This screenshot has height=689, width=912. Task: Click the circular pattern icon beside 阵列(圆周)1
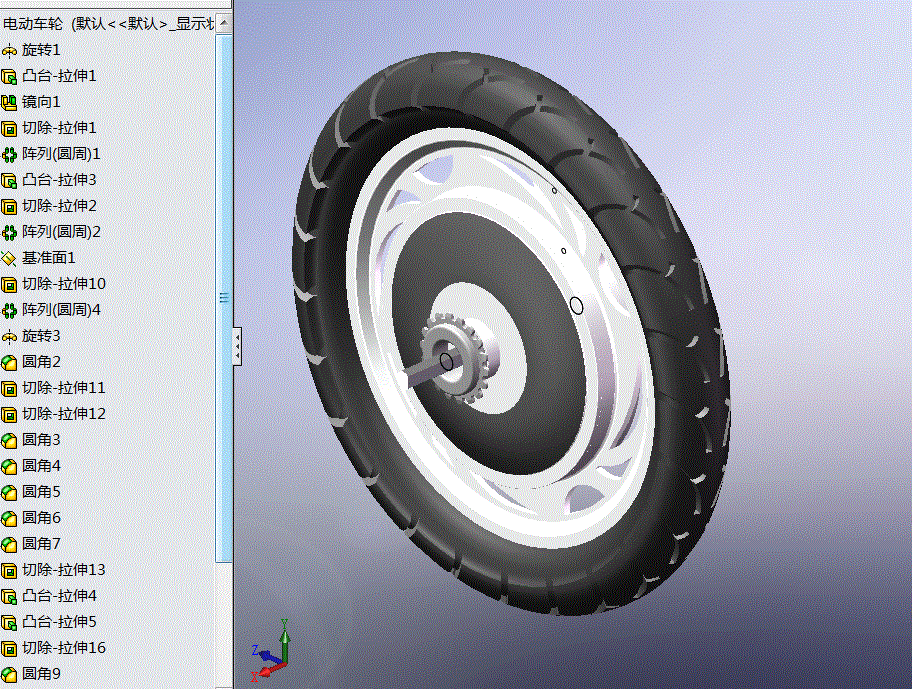tap(9, 155)
